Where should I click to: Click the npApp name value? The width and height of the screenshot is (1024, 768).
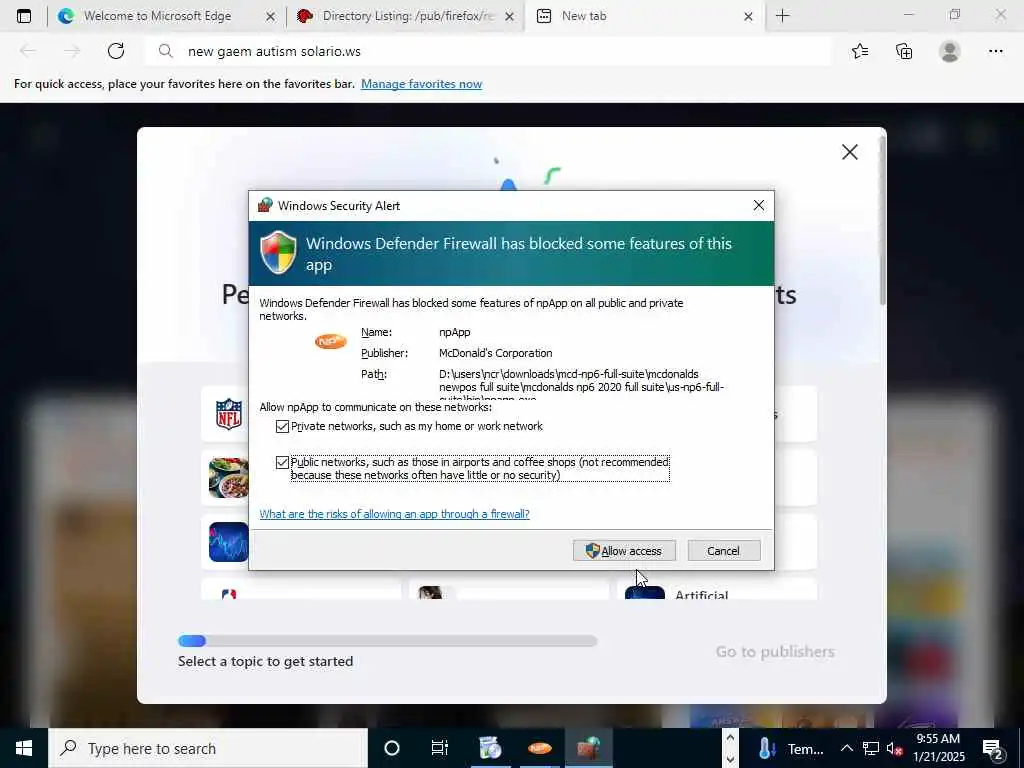tap(455, 332)
